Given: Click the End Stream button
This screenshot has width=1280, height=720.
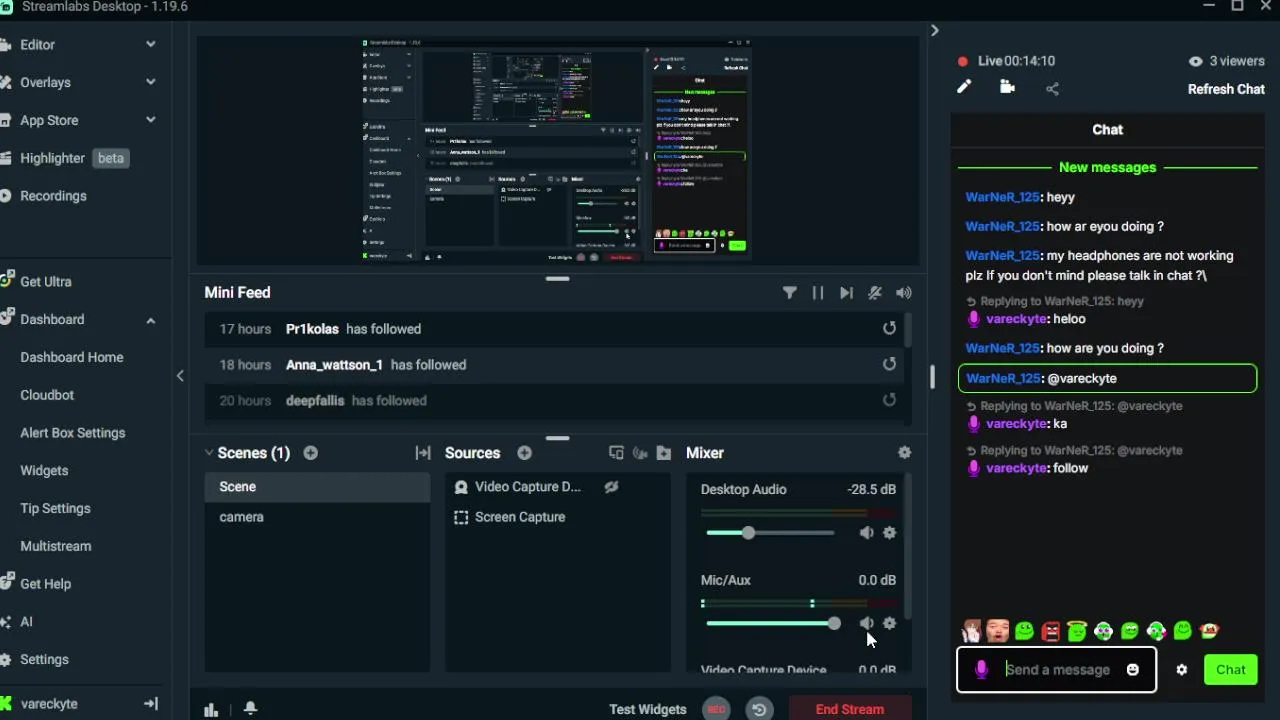Looking at the screenshot, I should (850, 710).
